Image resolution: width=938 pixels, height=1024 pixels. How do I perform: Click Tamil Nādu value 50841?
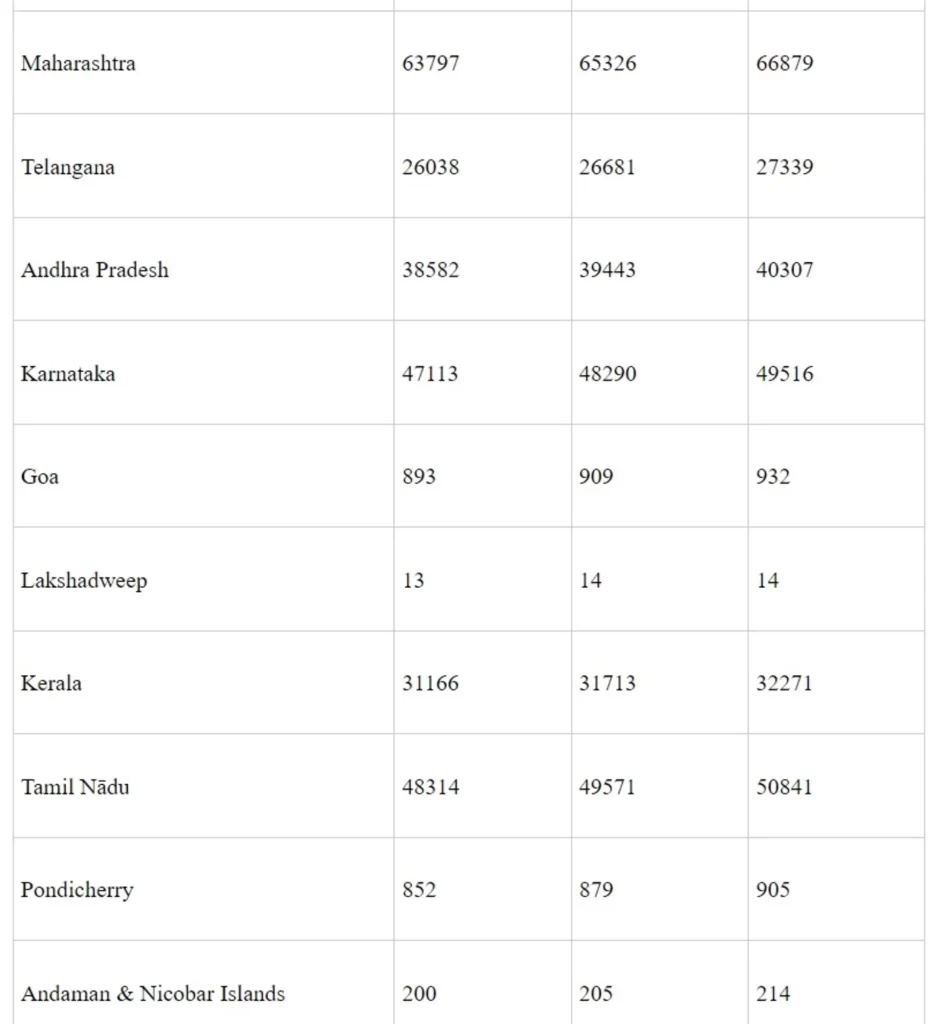coord(784,787)
